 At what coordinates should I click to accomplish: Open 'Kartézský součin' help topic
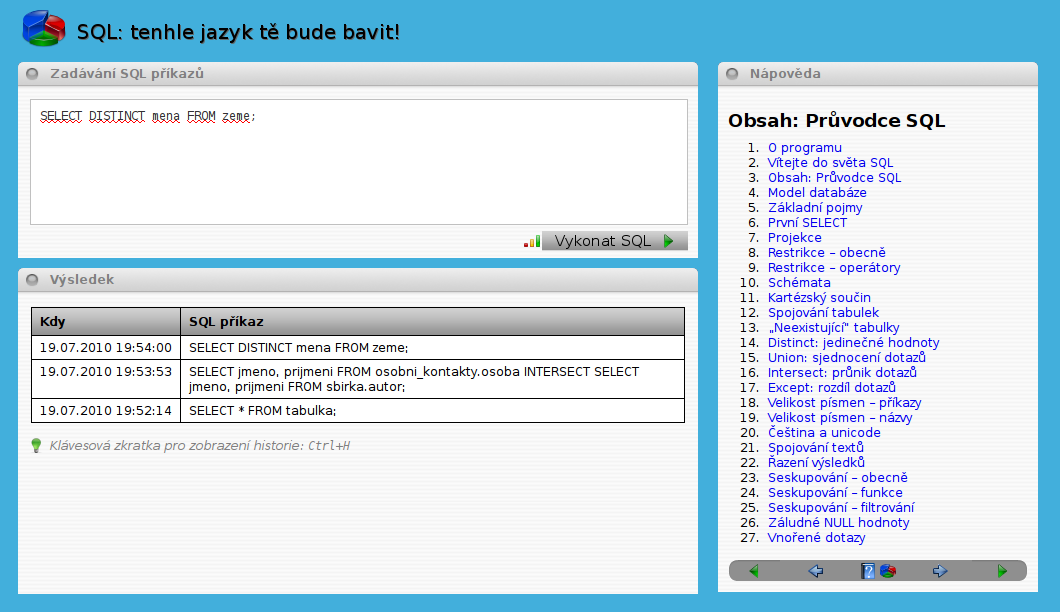coord(819,298)
